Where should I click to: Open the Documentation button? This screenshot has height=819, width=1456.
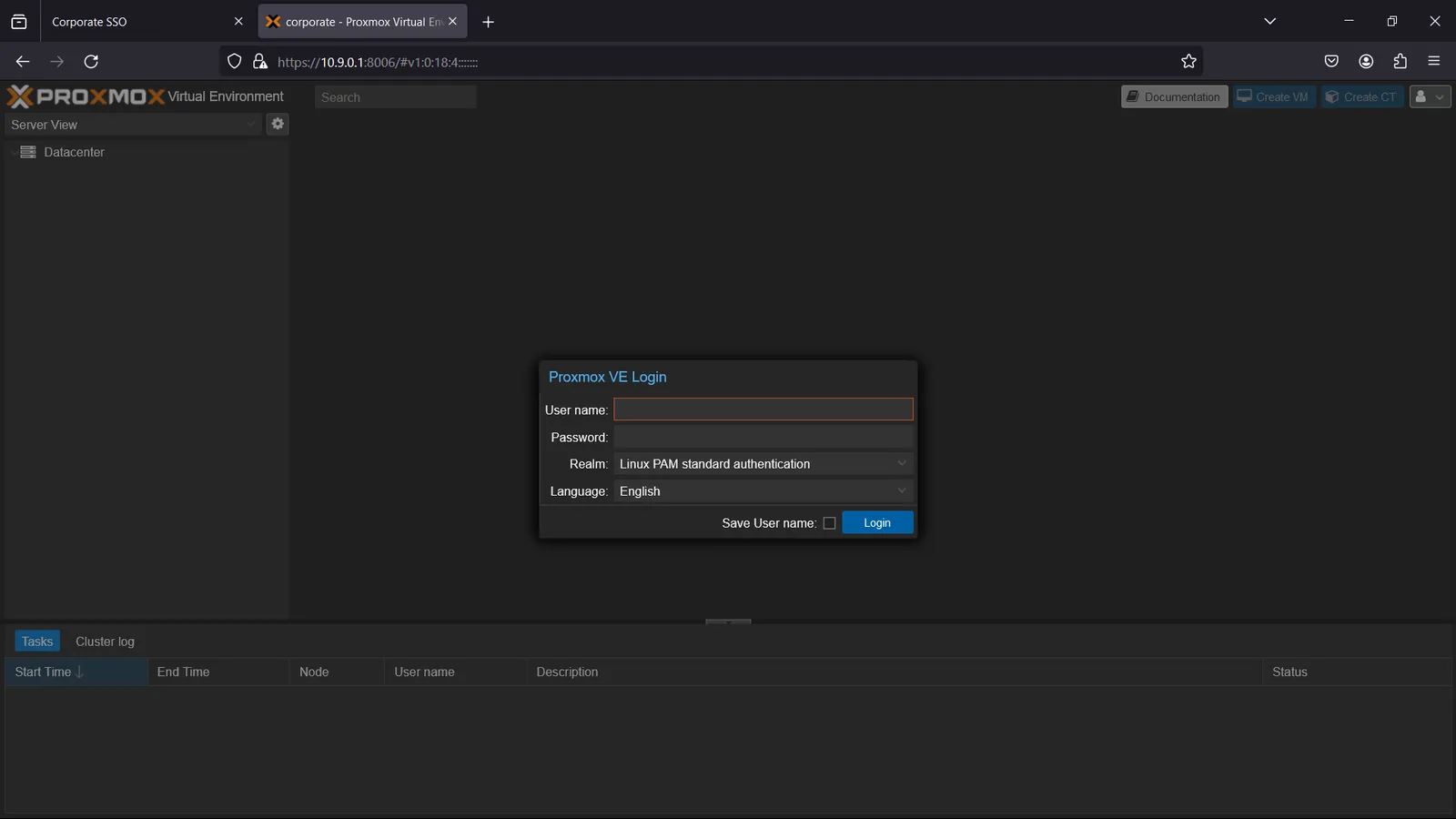tap(1174, 96)
